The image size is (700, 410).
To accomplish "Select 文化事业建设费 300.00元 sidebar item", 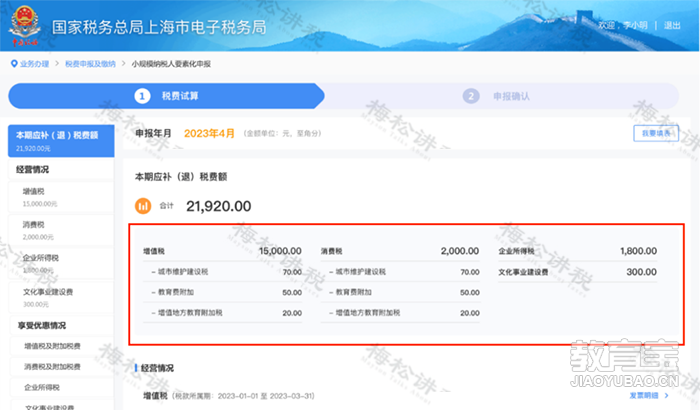I will [x=61, y=297].
